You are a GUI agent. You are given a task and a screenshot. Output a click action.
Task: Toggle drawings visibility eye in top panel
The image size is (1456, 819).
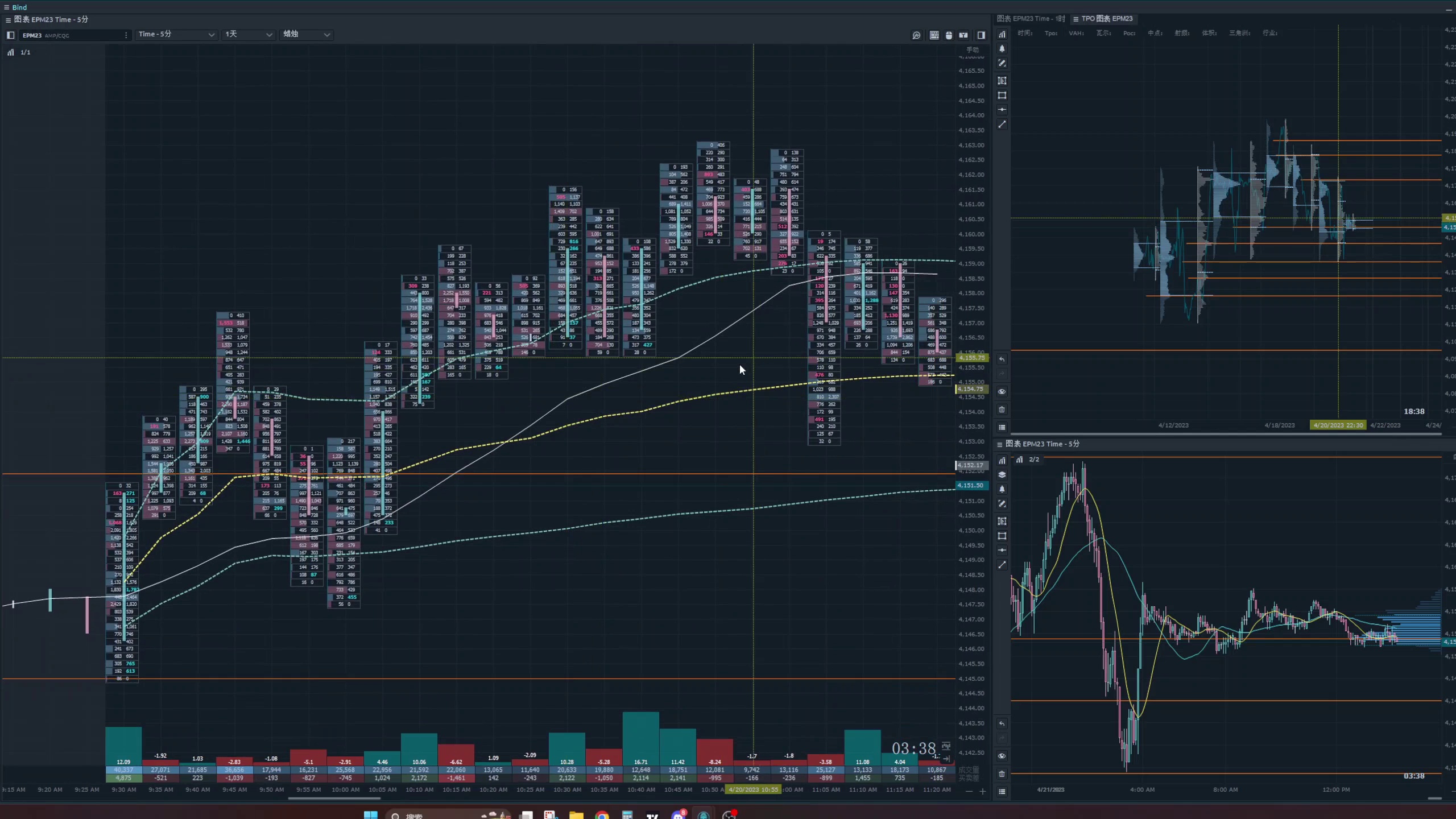1002,392
